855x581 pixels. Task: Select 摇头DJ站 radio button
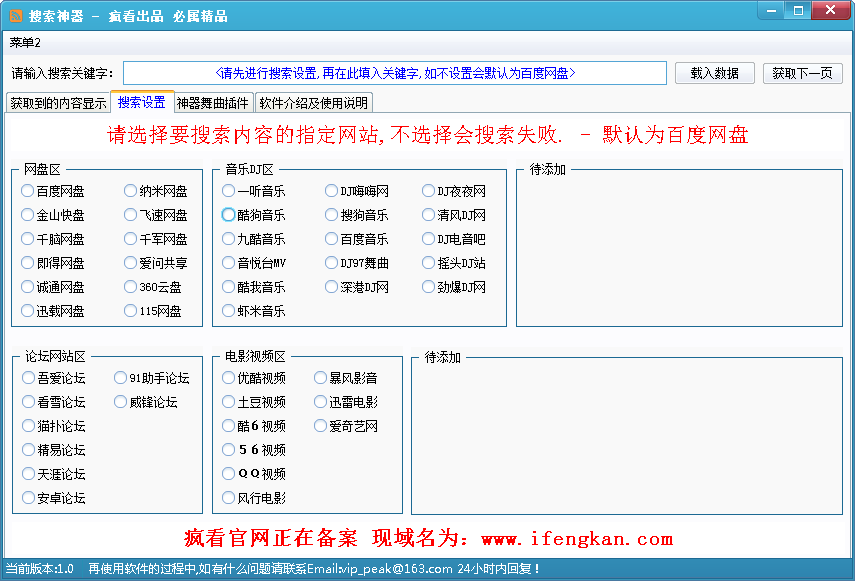point(454,263)
